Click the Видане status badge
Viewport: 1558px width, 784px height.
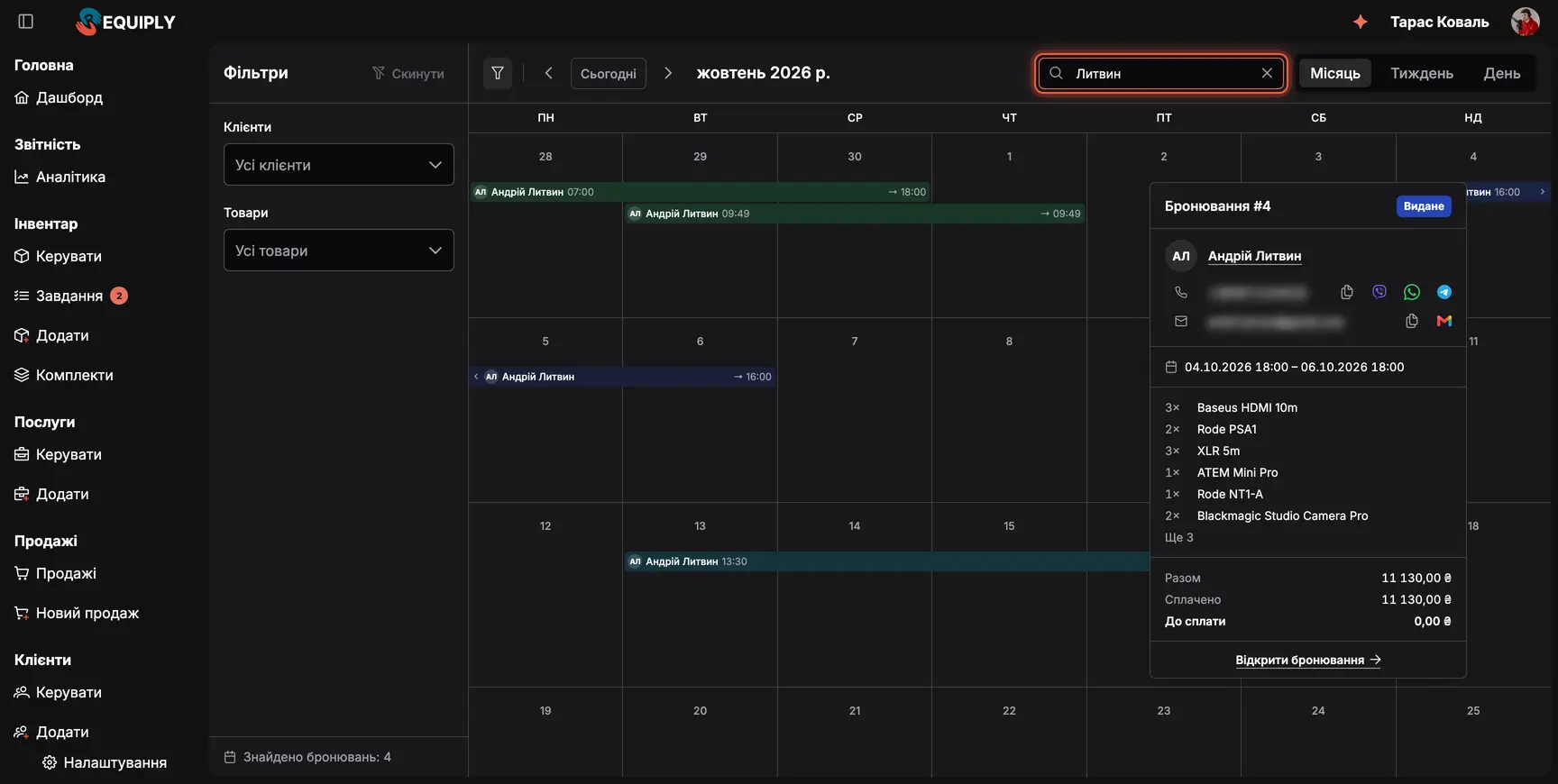1424,206
